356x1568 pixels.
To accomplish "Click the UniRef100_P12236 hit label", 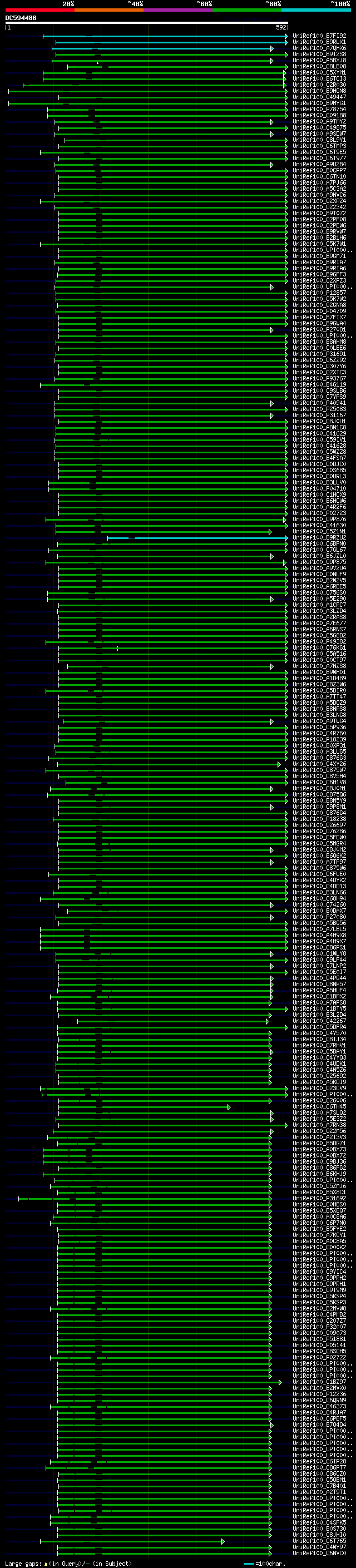I will (319, 1394).
